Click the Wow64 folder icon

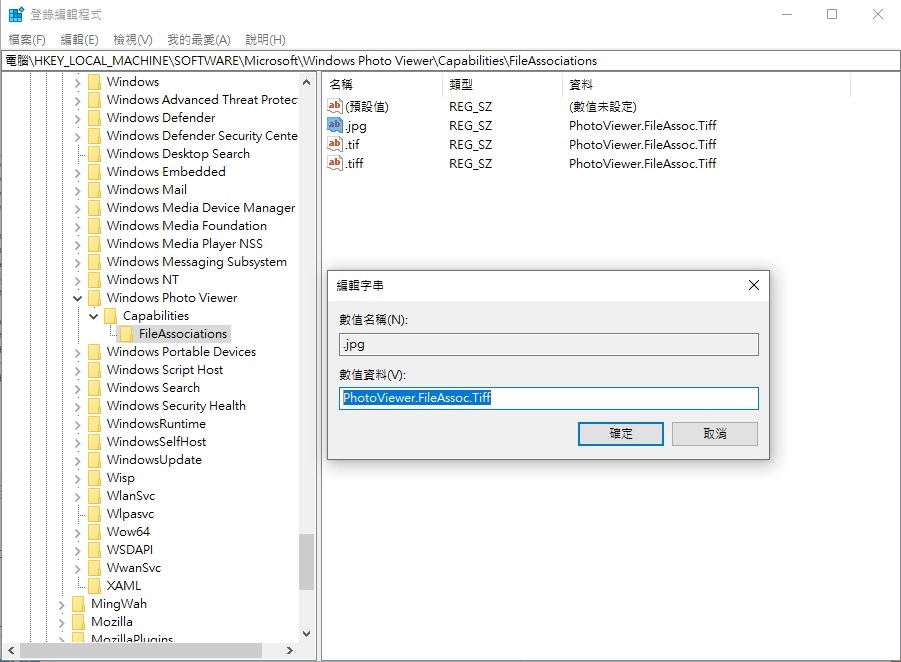click(x=95, y=532)
